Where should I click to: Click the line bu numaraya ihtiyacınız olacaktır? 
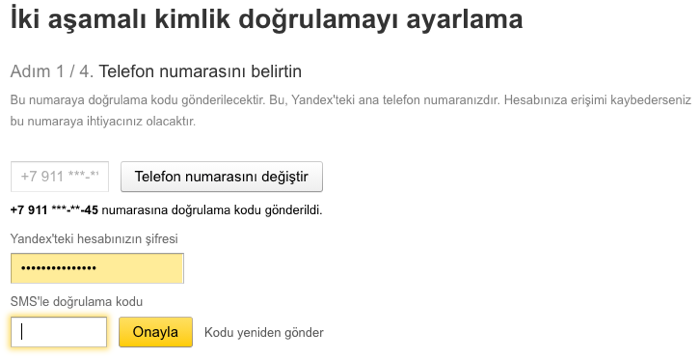coord(103,121)
